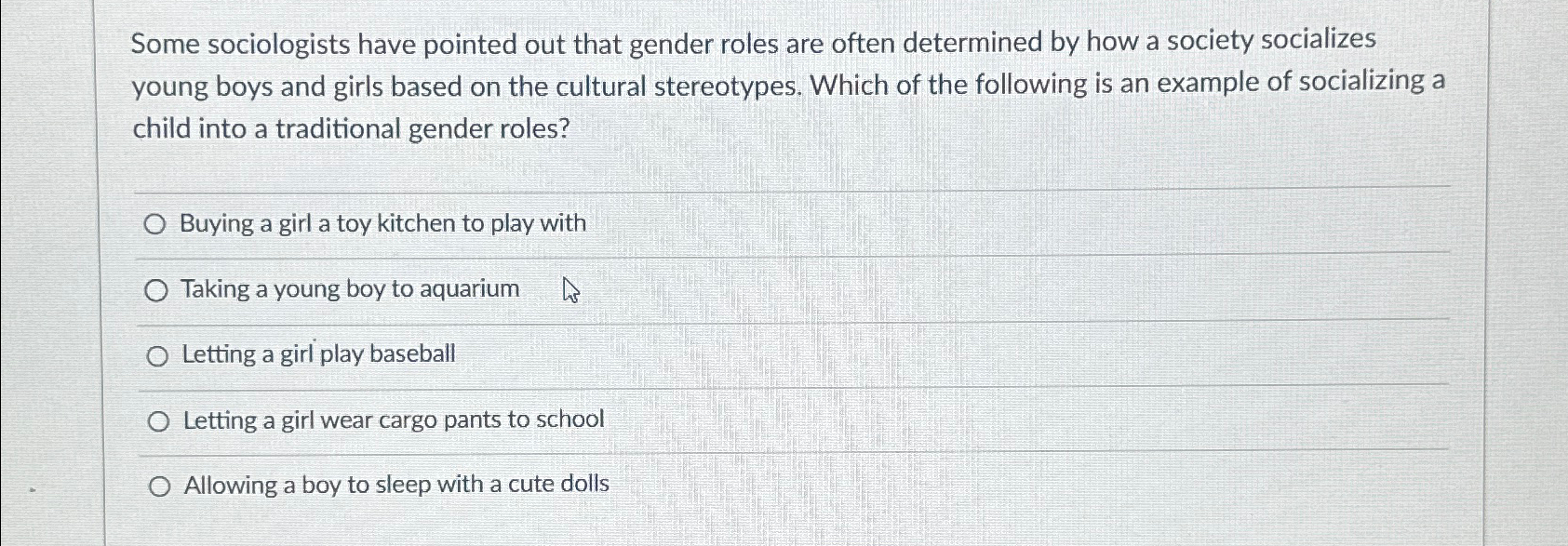Click the word 'stereotypes' in the question text
The image size is (1568, 546).
(x=727, y=87)
